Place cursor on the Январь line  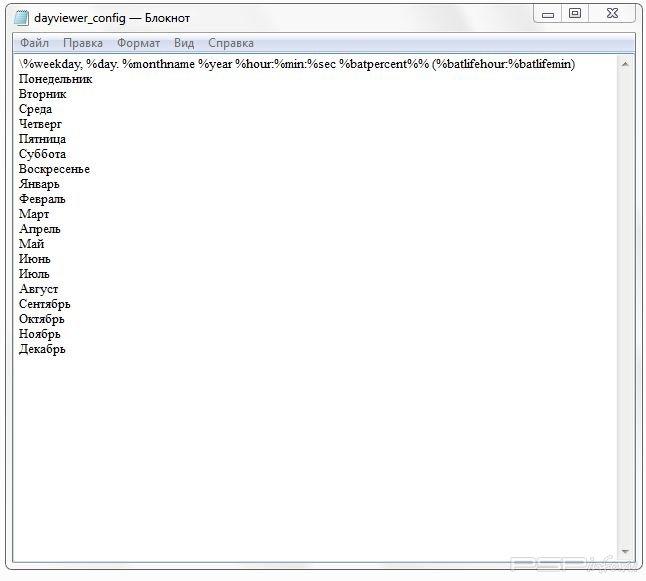[x=39, y=184]
